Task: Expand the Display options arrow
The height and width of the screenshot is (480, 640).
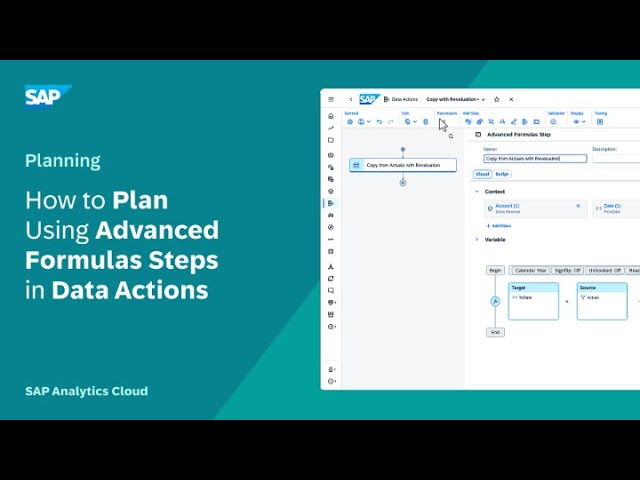Action: pos(584,122)
